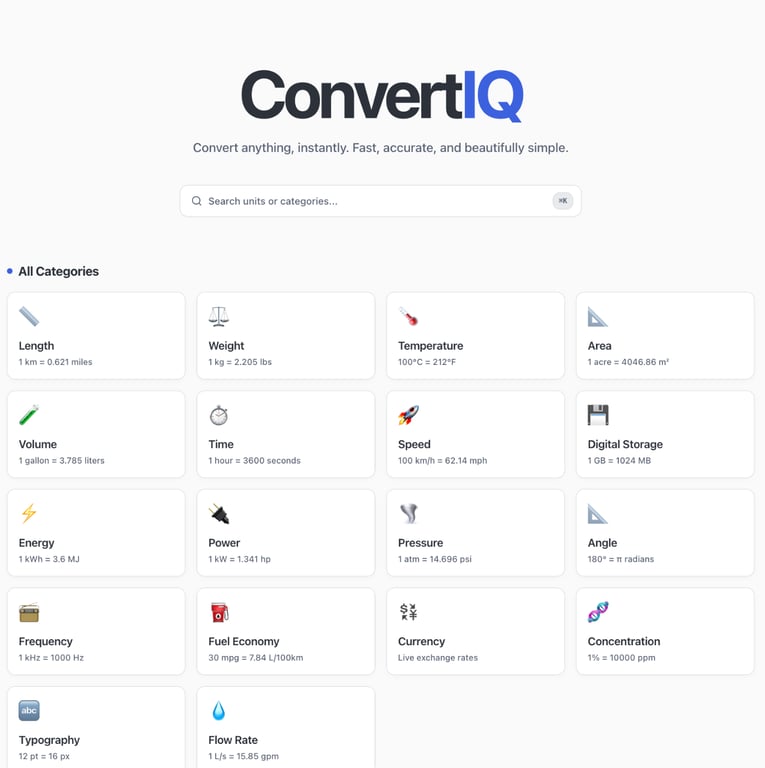This screenshot has width=765, height=768.
Task: Select the DNA Concentration icon
Action: point(598,612)
